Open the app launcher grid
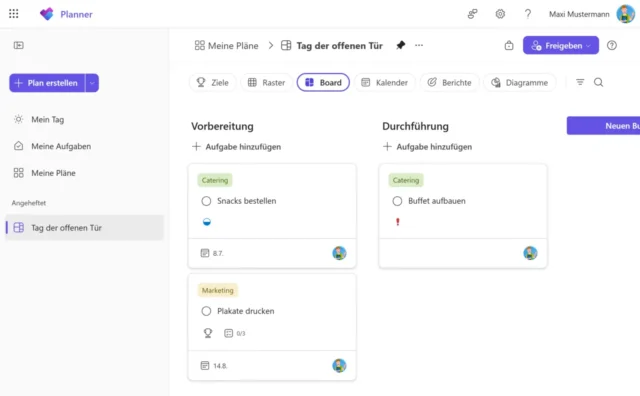Viewport: 640px width, 396px height. [x=14, y=14]
